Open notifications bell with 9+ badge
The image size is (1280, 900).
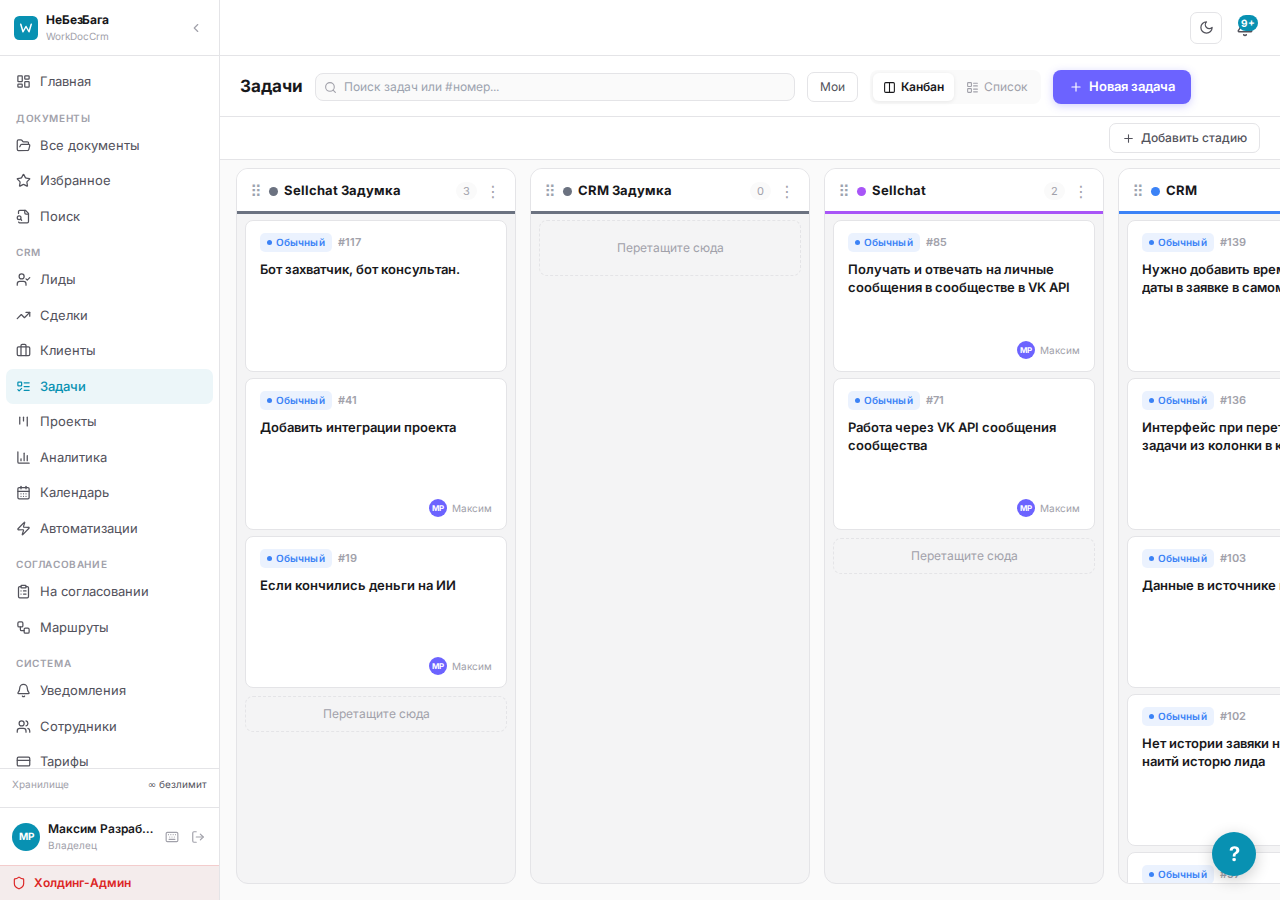point(1245,27)
